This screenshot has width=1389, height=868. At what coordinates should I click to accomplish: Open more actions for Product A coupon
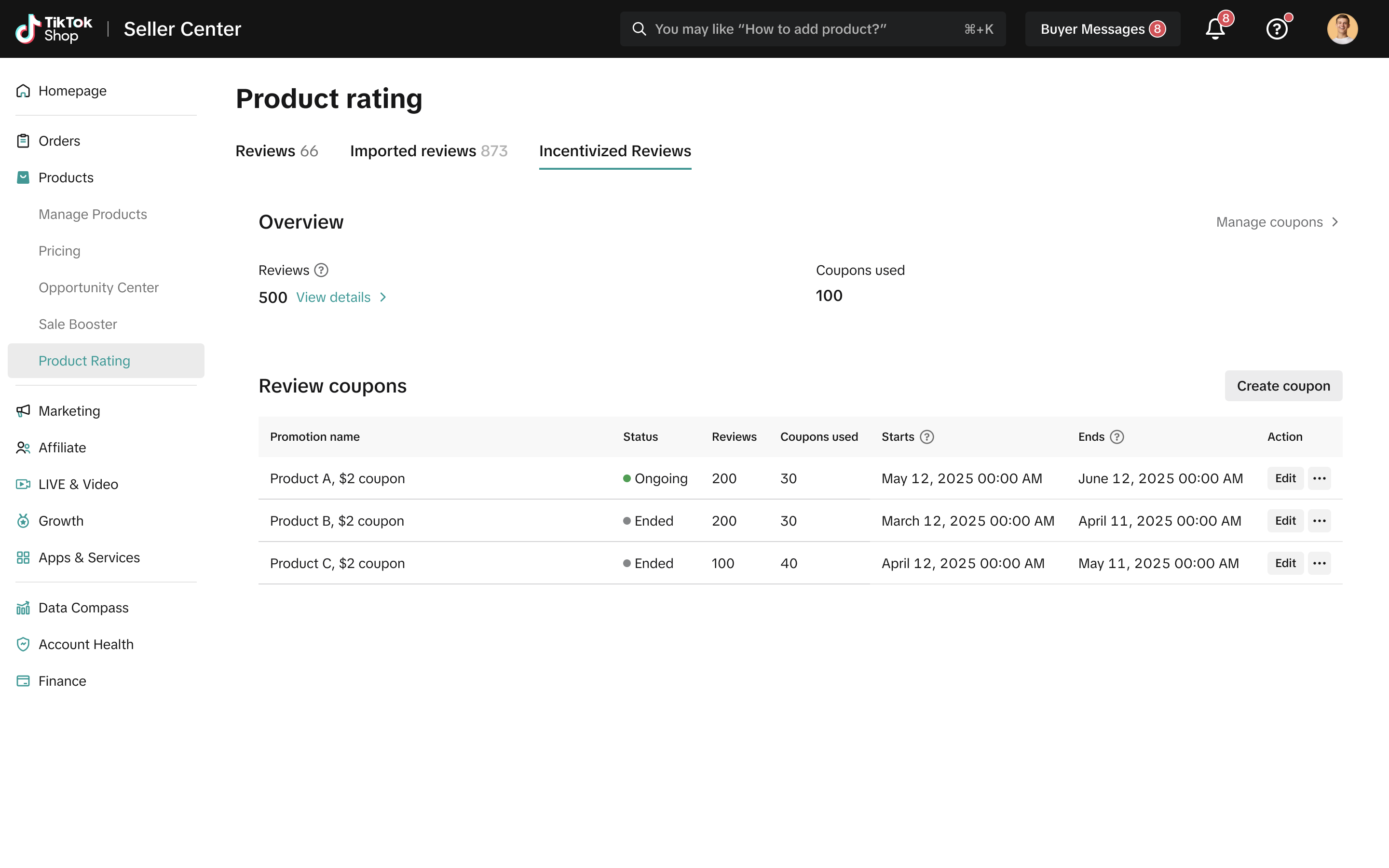[1319, 478]
